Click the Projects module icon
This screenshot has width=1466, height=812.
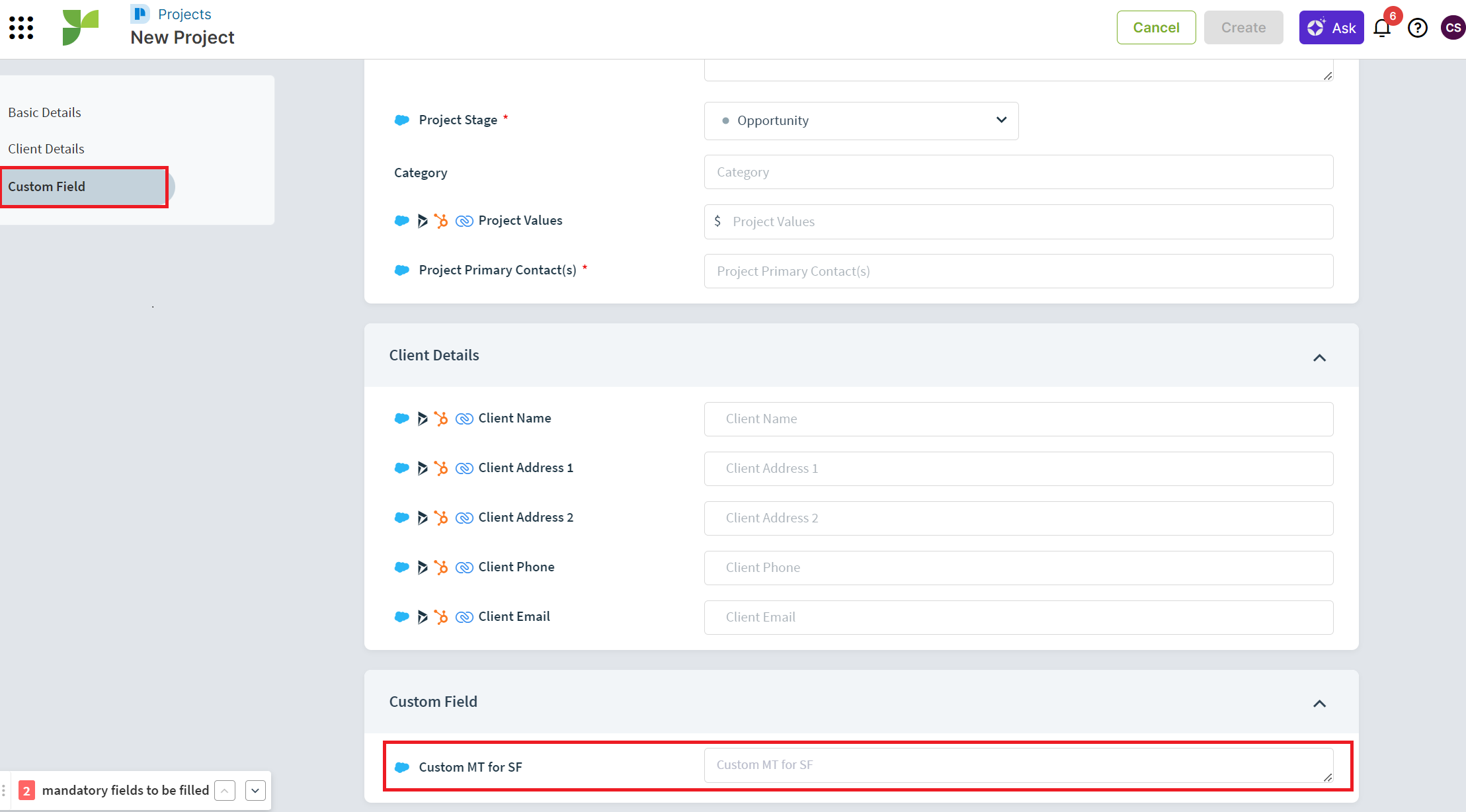pyautogui.click(x=140, y=14)
